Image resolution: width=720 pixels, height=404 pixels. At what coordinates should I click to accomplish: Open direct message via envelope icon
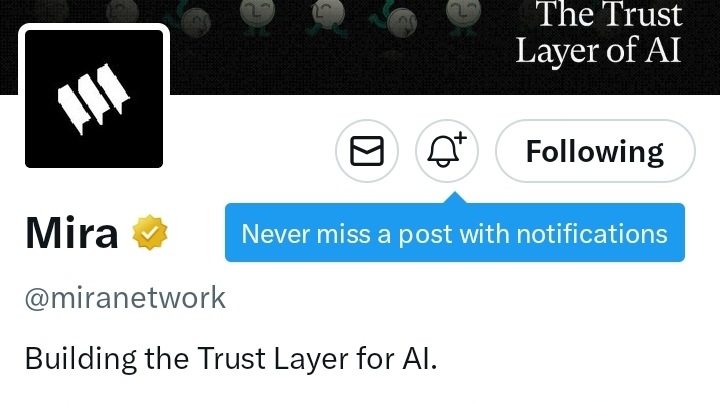coord(367,151)
